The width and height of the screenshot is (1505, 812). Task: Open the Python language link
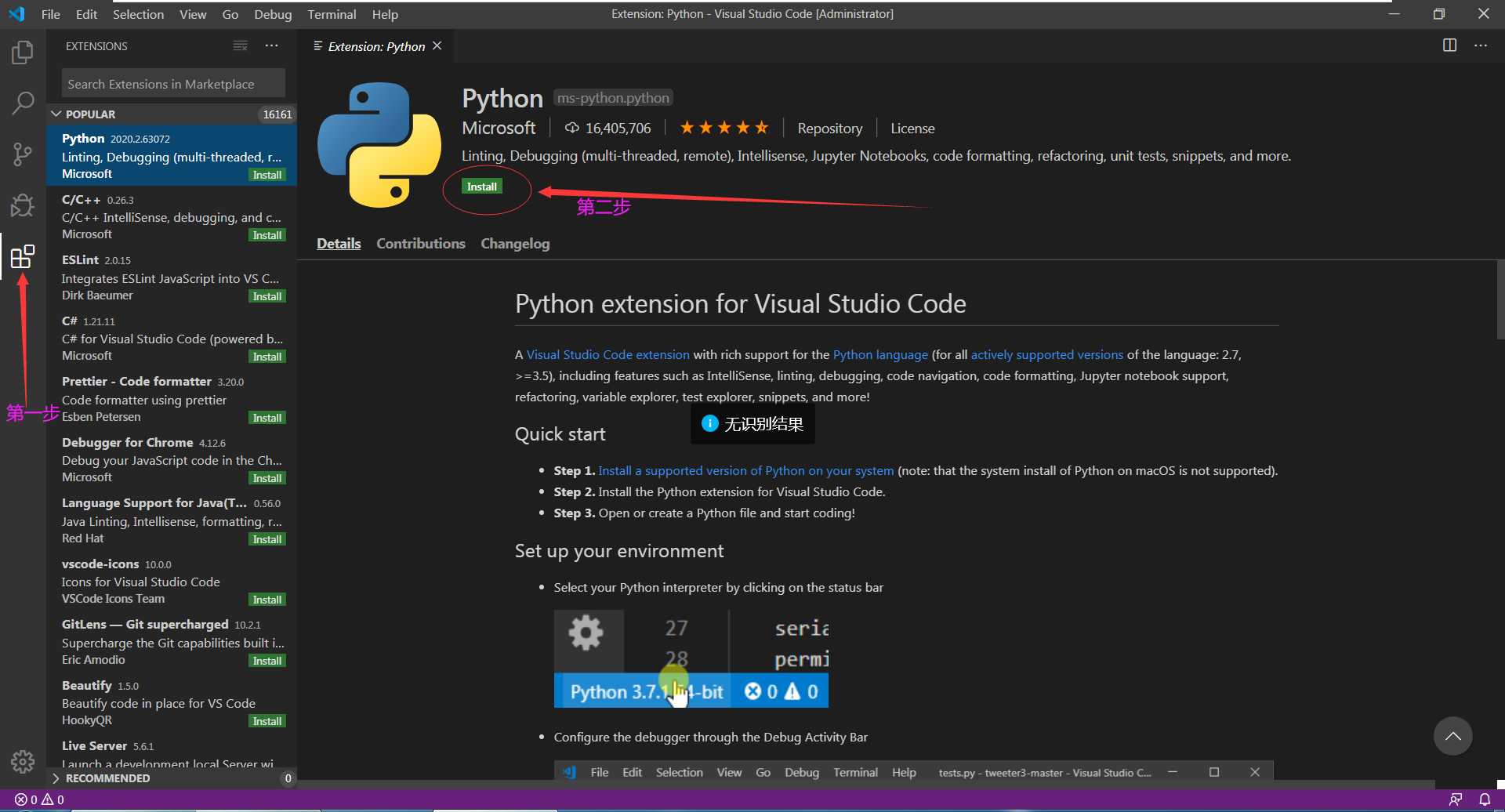coord(880,355)
